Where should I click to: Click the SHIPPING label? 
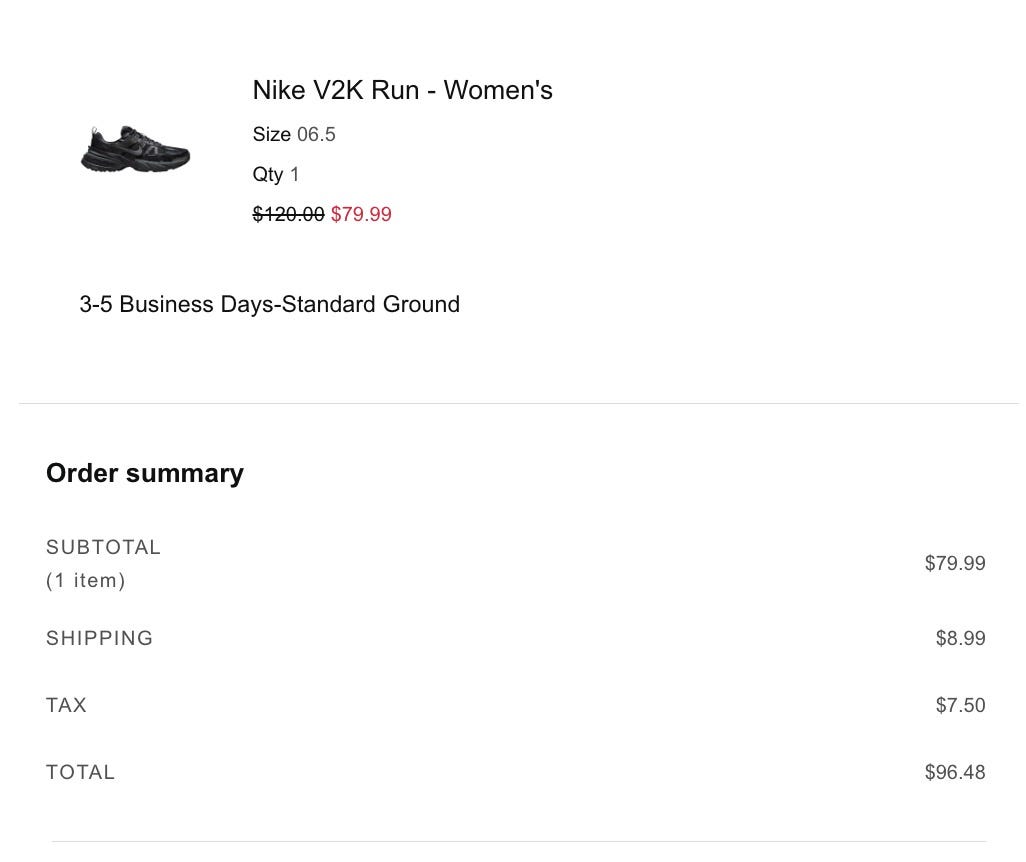pyautogui.click(x=99, y=638)
